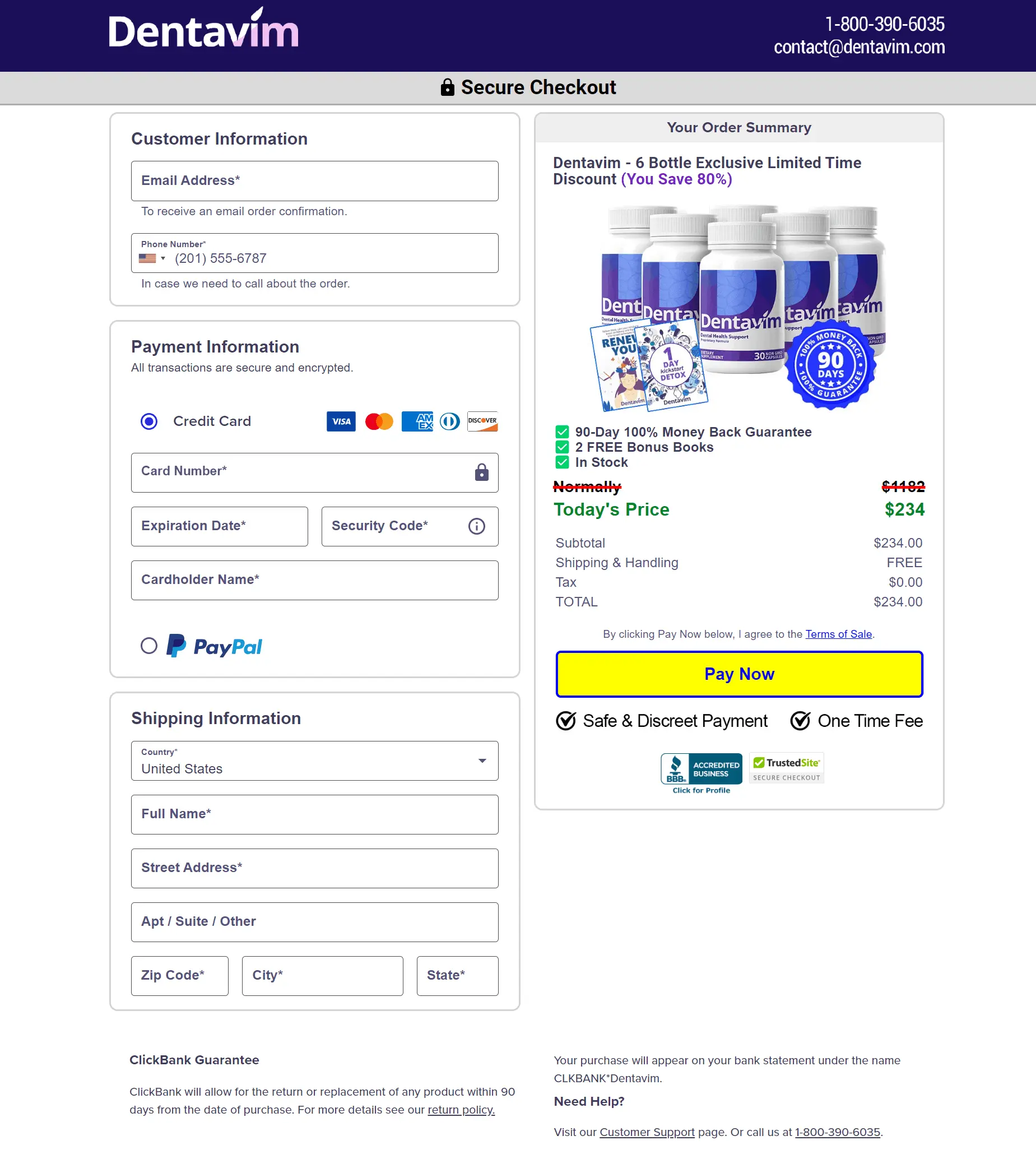Click the BBB Accredited Business badge
Image resolution: width=1036 pixels, height=1159 pixels.
(701, 768)
